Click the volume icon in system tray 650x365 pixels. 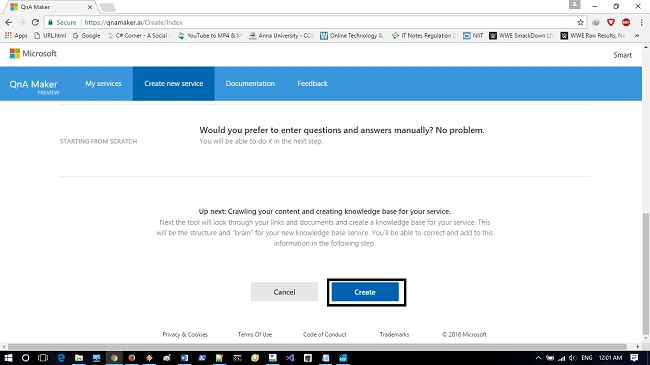pos(573,358)
